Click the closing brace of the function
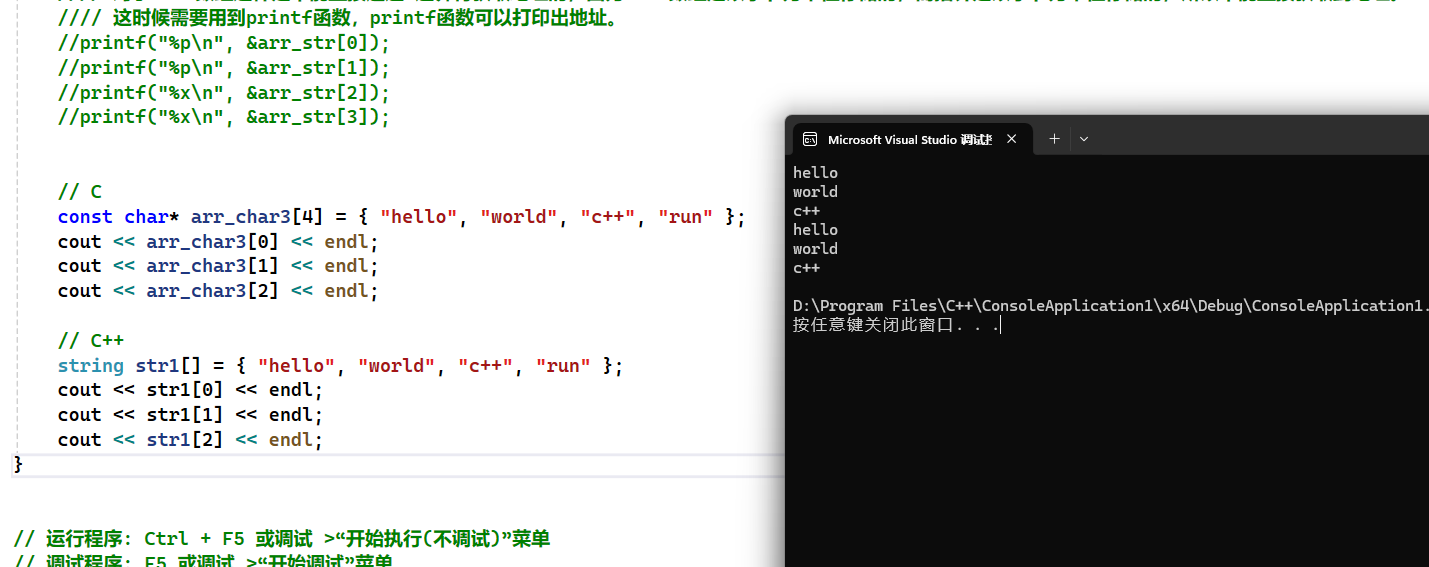 tap(18, 464)
